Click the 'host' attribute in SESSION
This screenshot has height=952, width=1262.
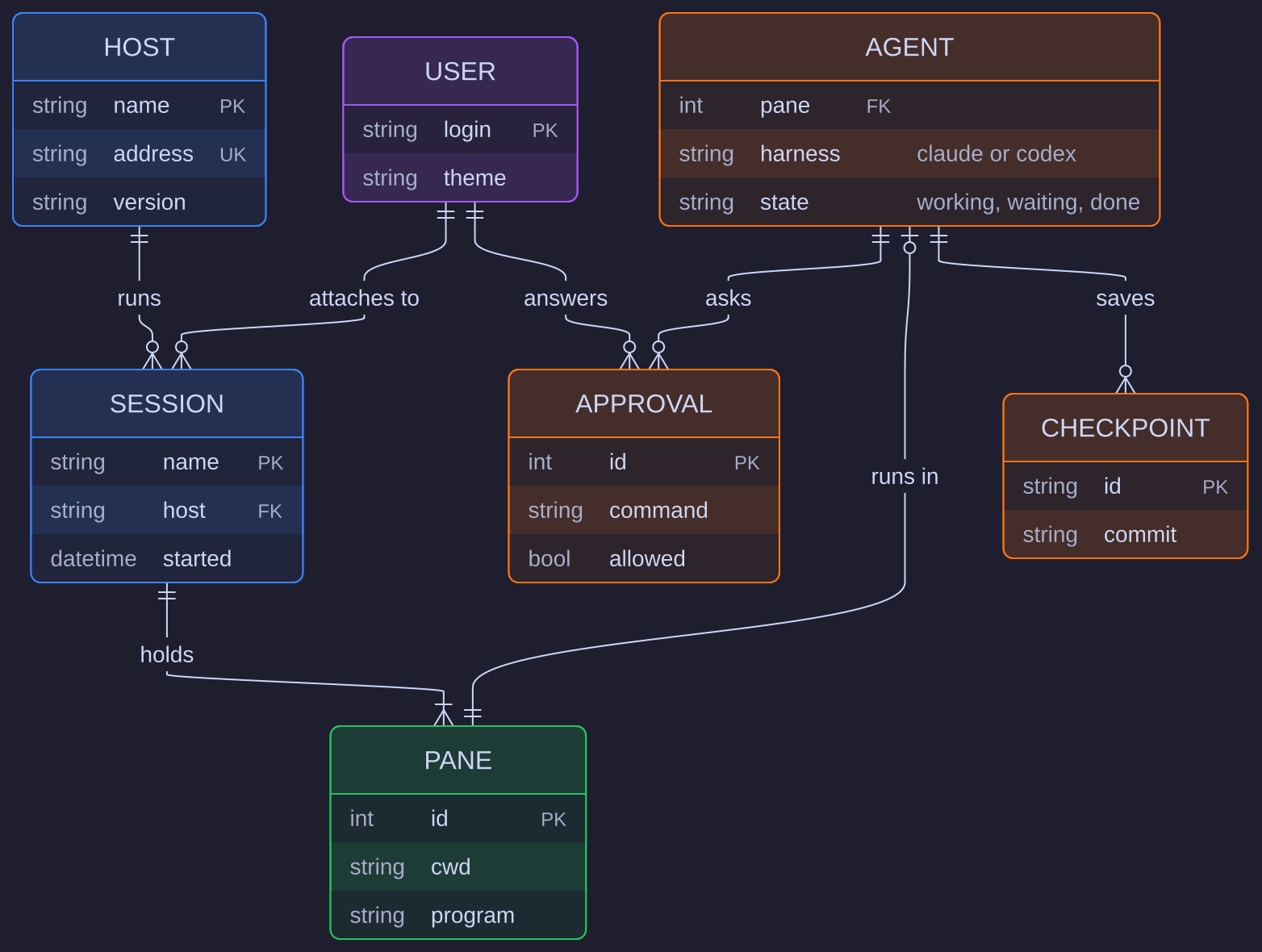[184, 511]
